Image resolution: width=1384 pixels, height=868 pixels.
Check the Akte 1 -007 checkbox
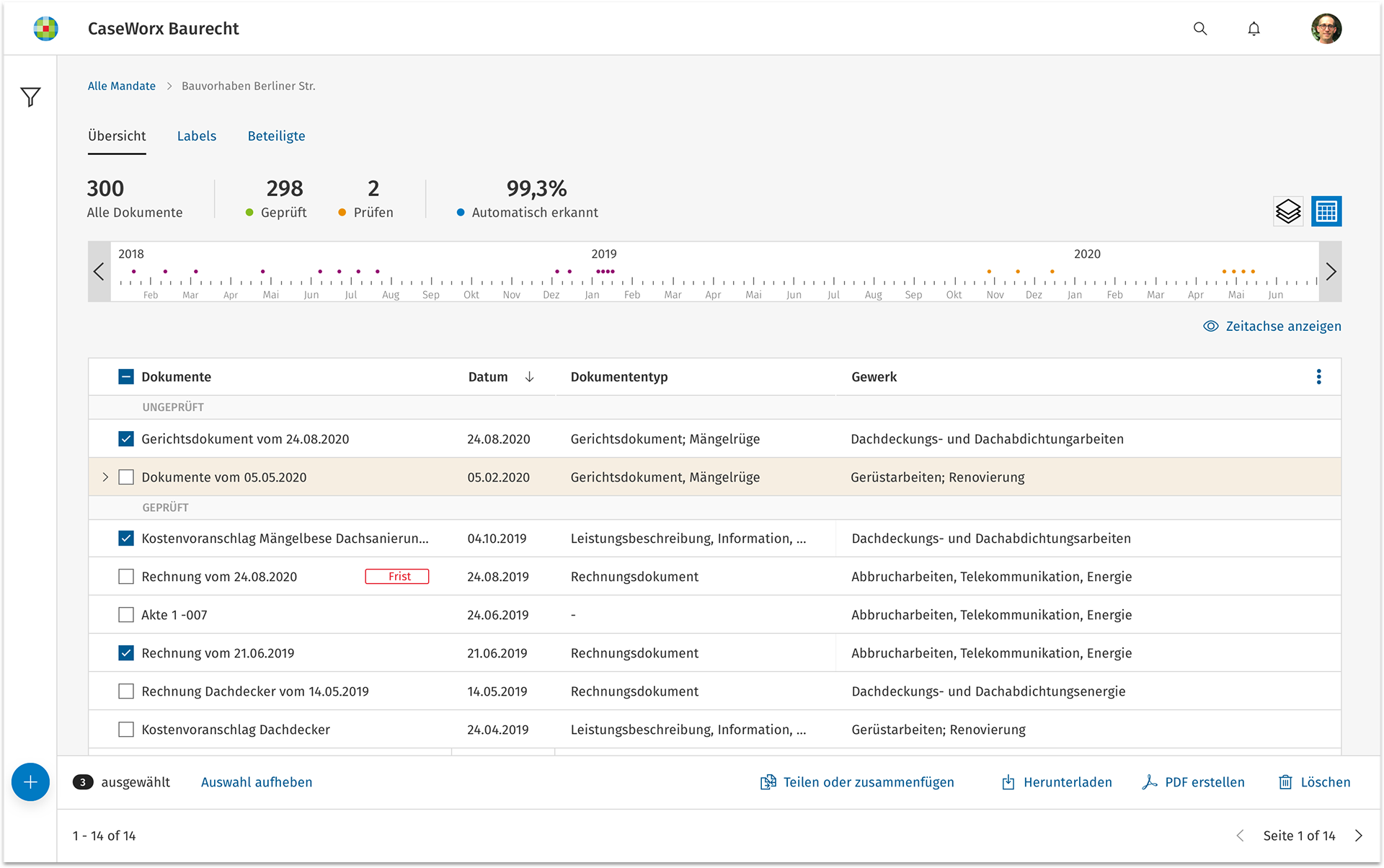point(126,615)
